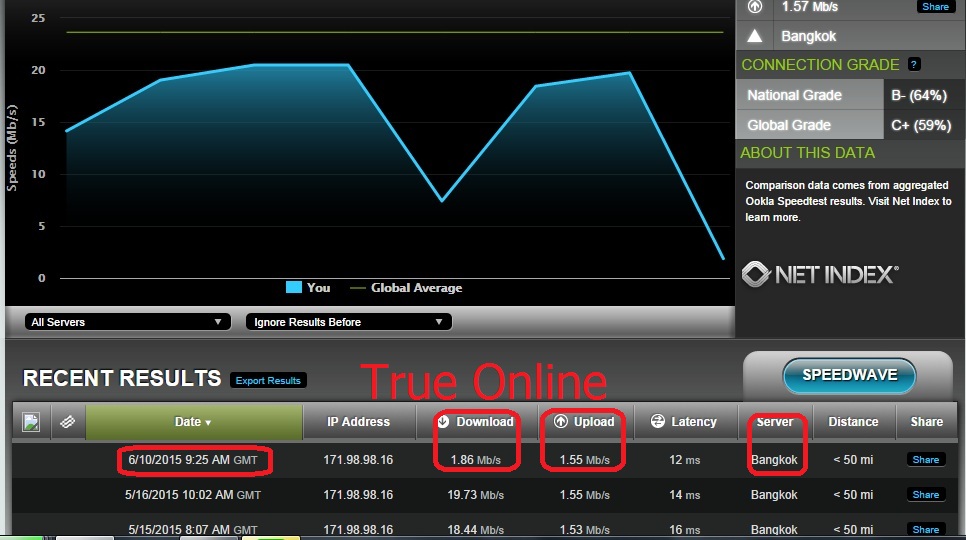Click the 12 ms latency value
This screenshot has height=540, width=966.
tap(684, 460)
